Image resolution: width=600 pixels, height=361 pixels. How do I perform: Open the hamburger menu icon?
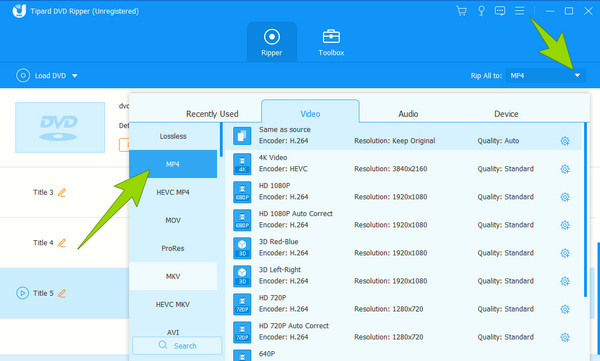point(519,11)
